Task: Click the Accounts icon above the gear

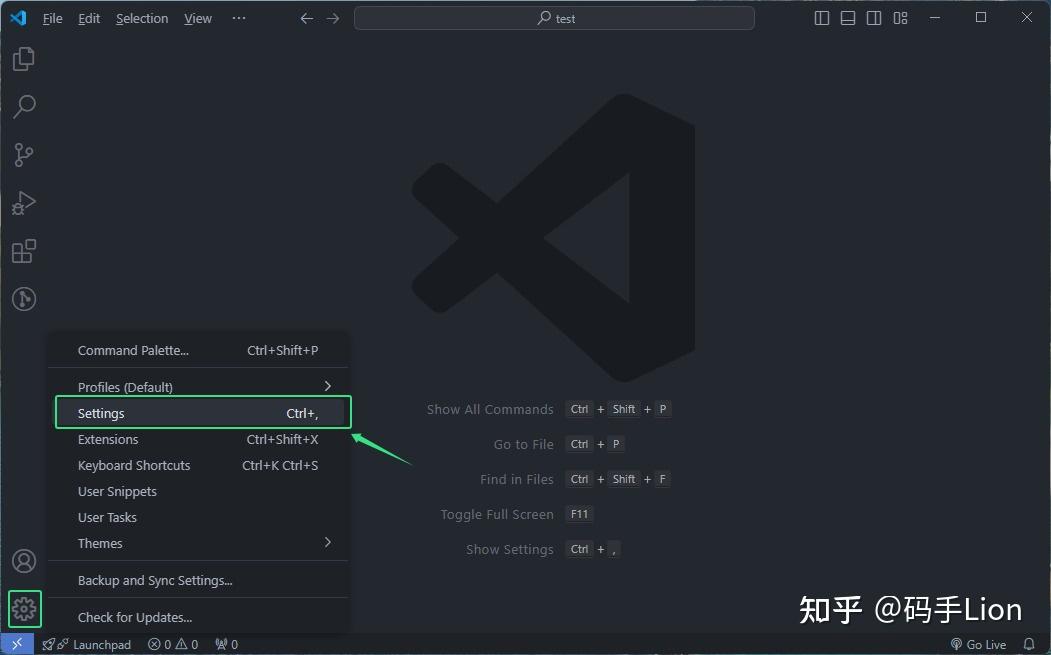Action: 23,561
